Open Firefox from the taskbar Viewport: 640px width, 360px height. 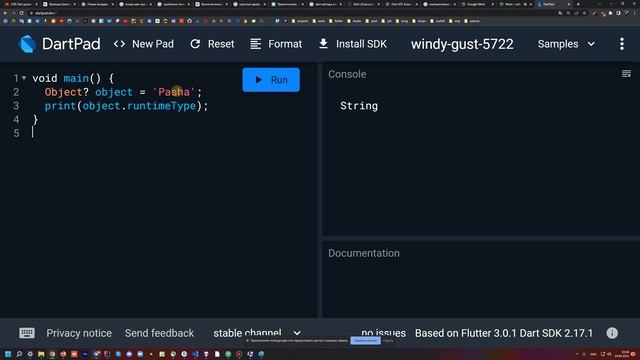pyautogui.click(x=63, y=354)
